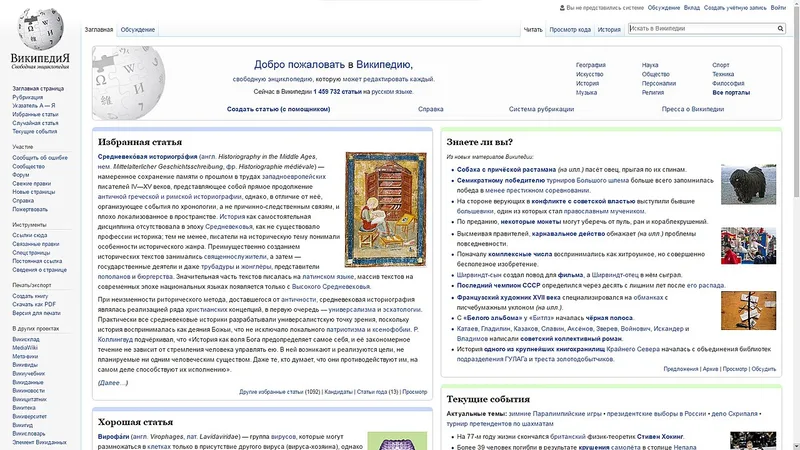This screenshot has height=450, width=800.
Task: Click Сообщить об ошибке link
Action: click(x=40, y=158)
